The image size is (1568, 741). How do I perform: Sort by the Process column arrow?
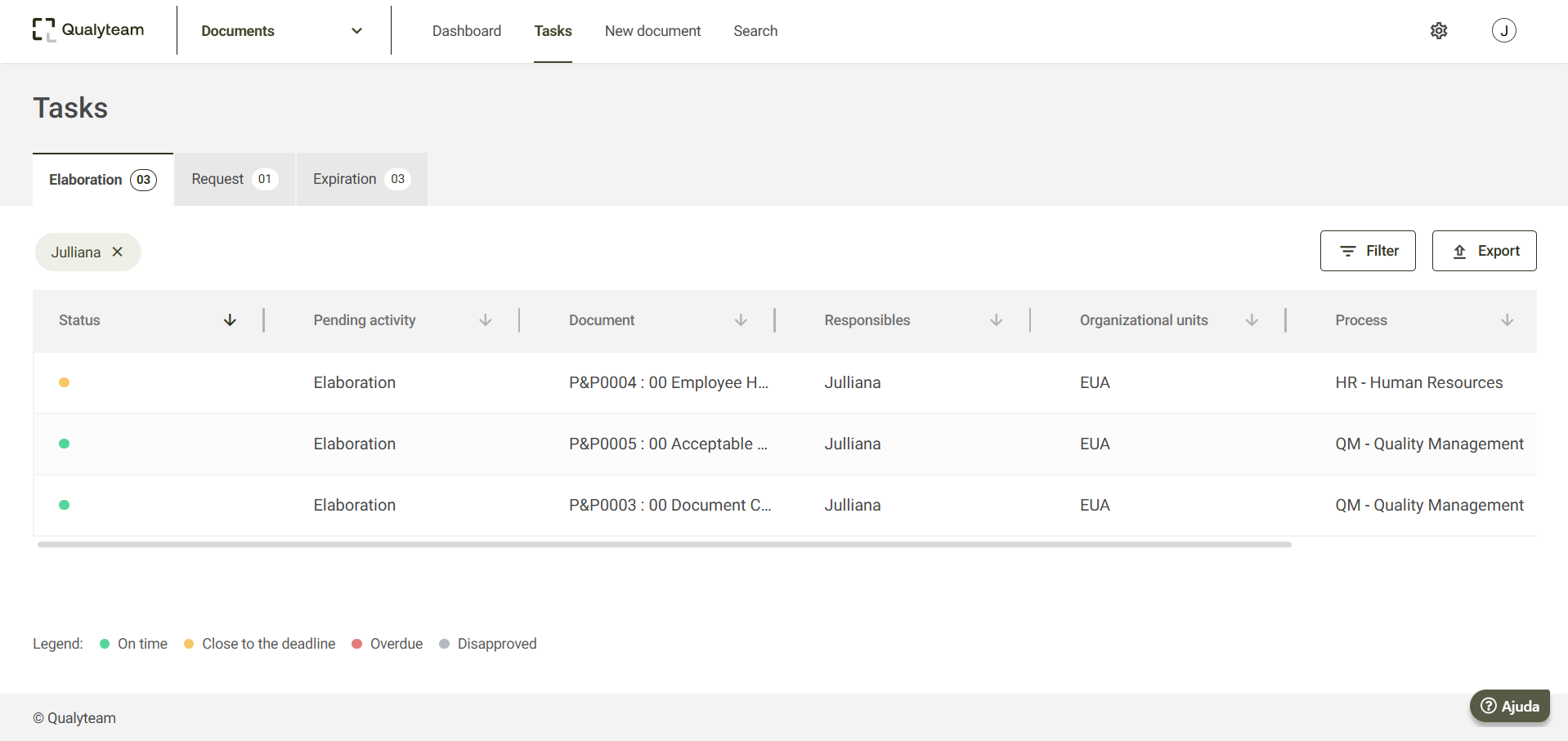pos(1508,320)
